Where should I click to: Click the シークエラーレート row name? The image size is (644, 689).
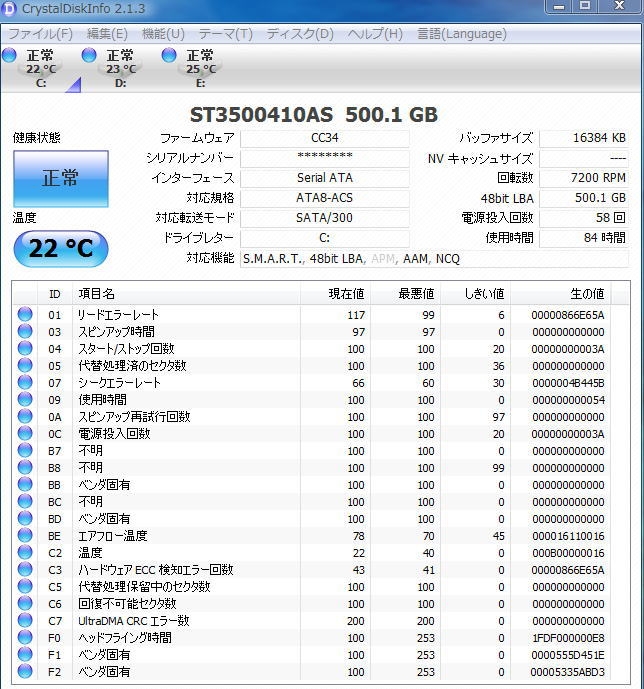pos(119,383)
